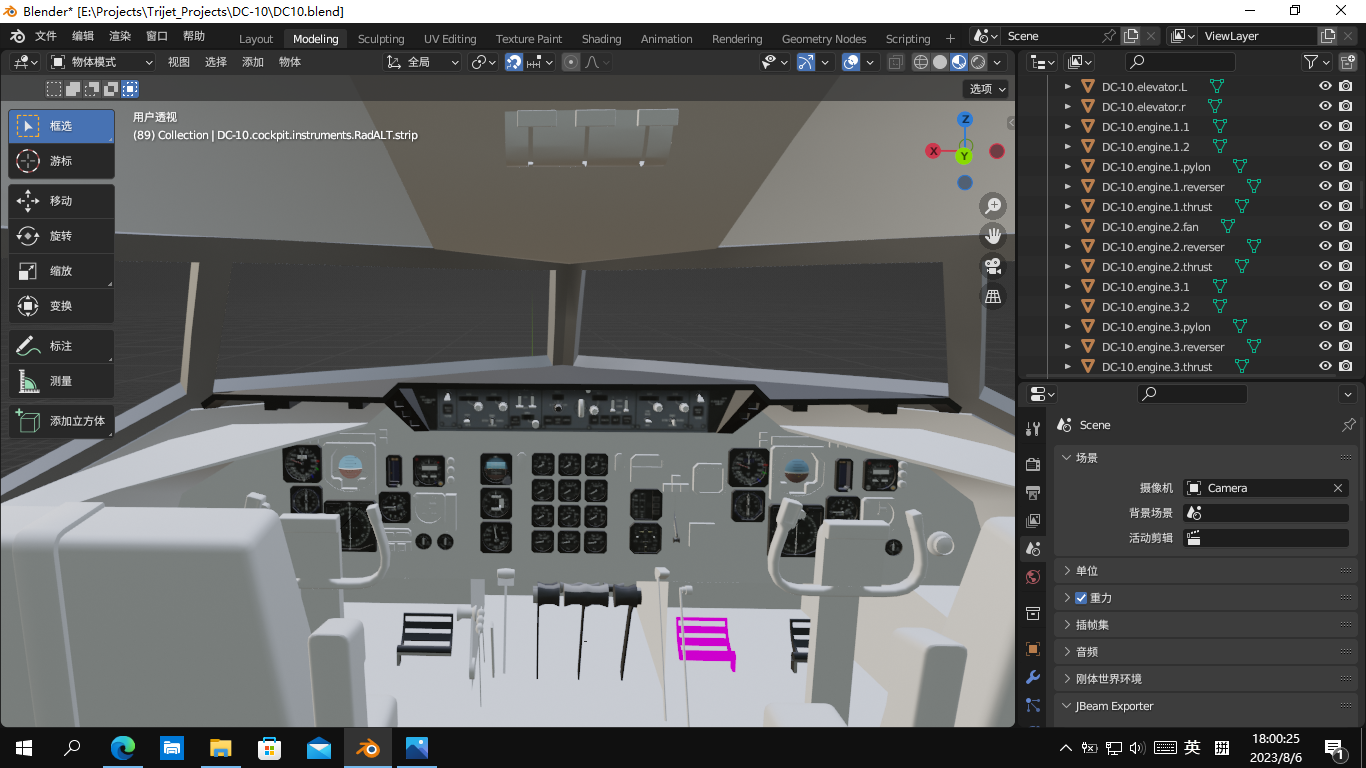Hide DC-10.engine.3.pylon via eye icon

click(x=1325, y=326)
